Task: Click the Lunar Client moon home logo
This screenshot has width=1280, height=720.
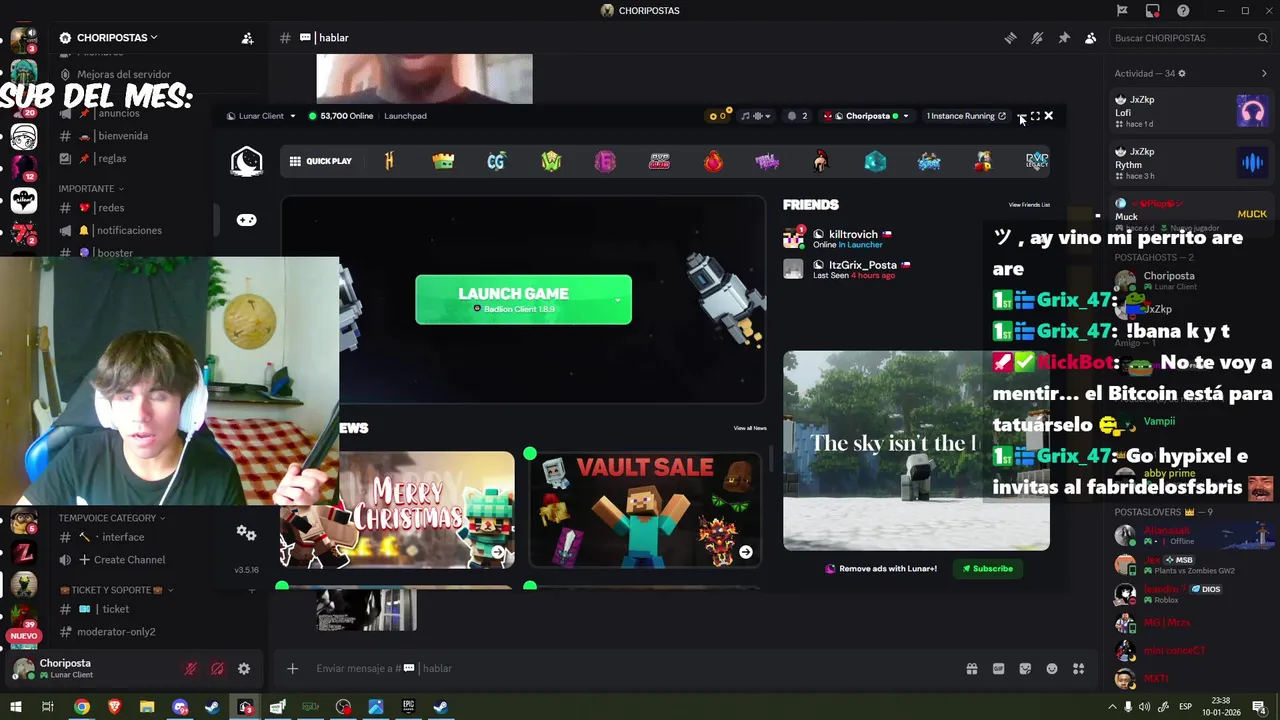Action: [x=246, y=161]
